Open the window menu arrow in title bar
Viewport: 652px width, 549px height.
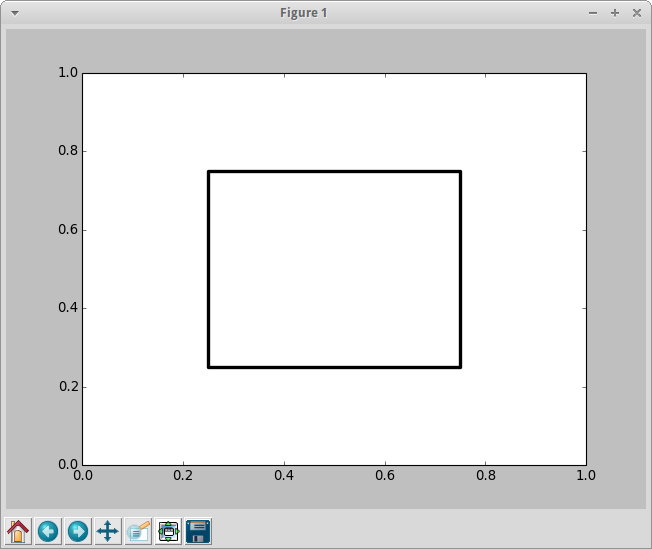tap(15, 13)
